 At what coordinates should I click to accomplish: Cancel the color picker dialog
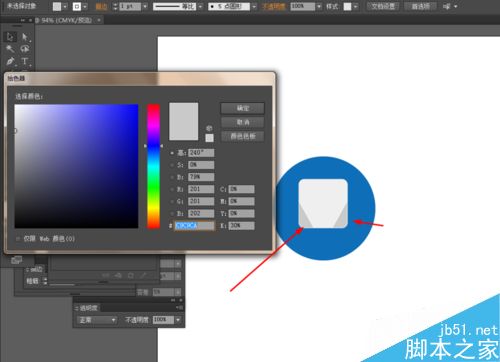(x=242, y=122)
